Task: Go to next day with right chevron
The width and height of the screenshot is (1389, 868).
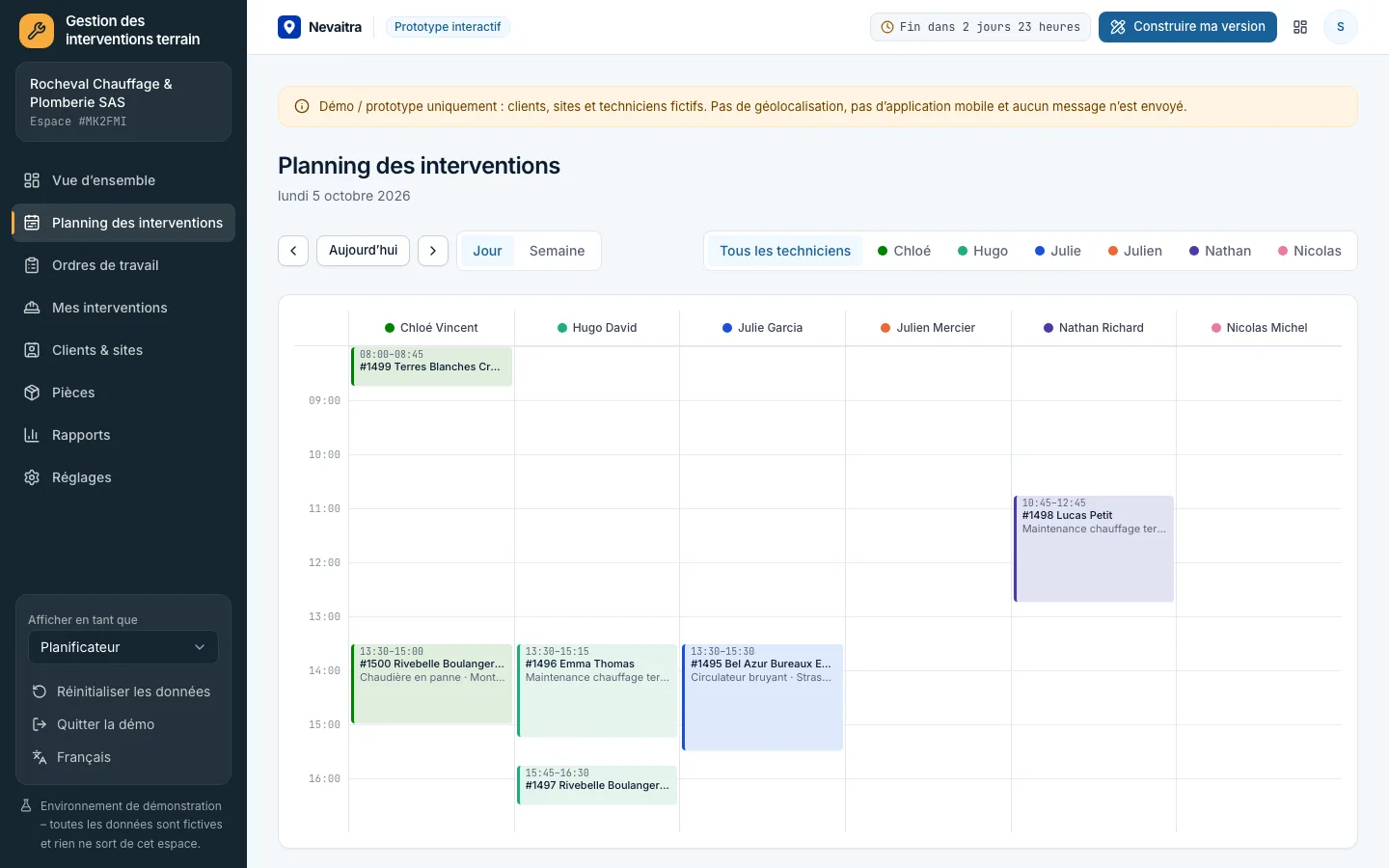Action: coord(433,251)
